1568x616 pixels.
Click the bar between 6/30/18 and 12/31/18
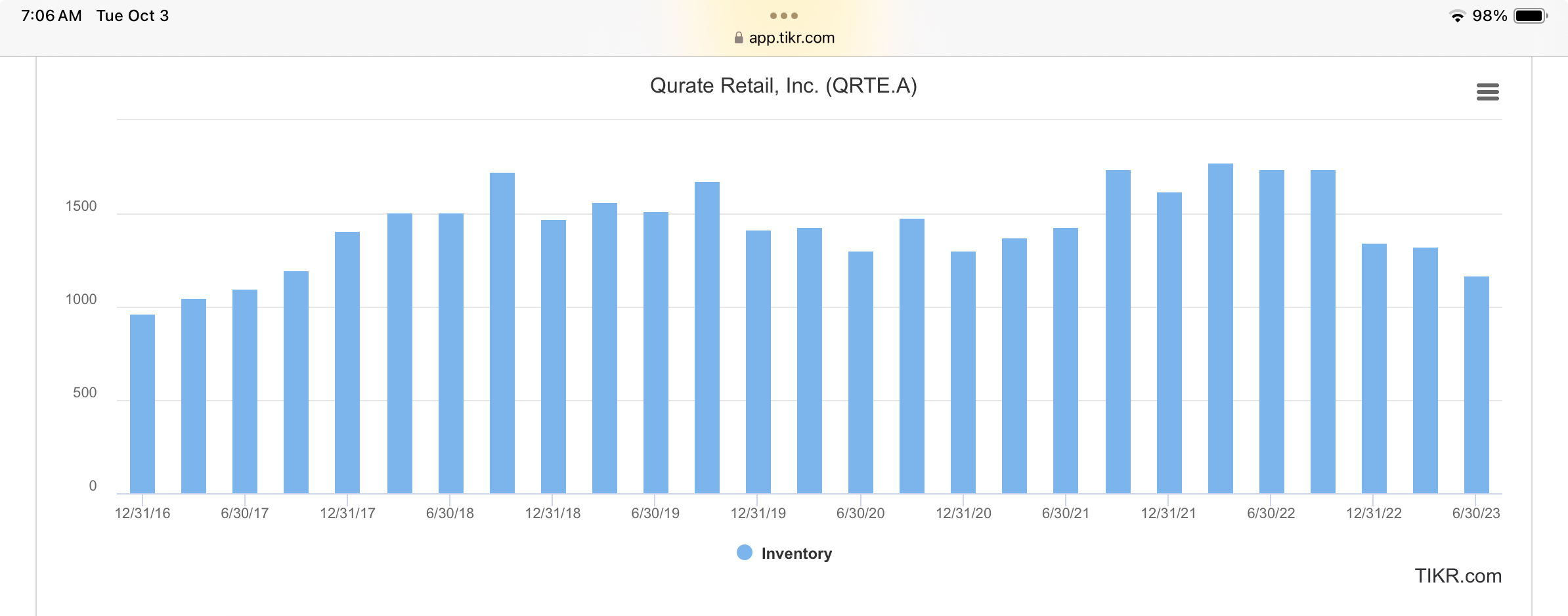point(502,333)
